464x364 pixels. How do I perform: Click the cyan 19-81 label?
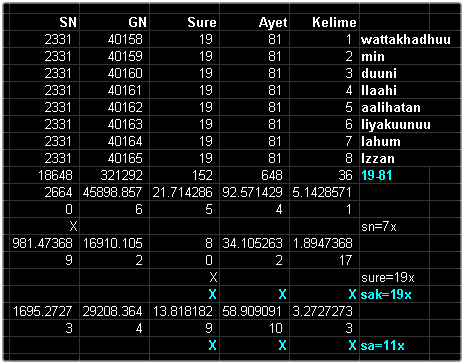(x=377, y=175)
